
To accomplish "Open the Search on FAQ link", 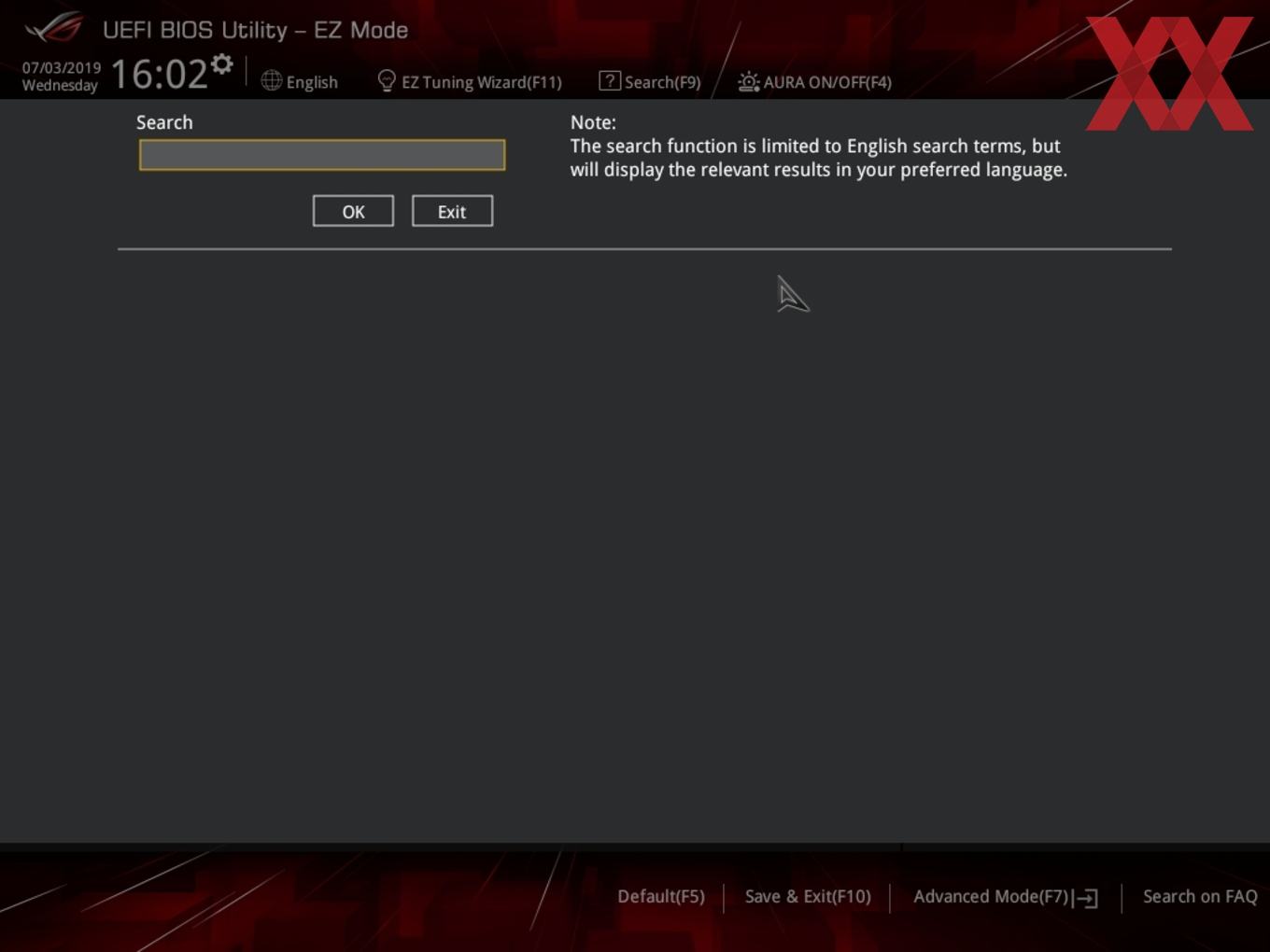I will 1200,896.
